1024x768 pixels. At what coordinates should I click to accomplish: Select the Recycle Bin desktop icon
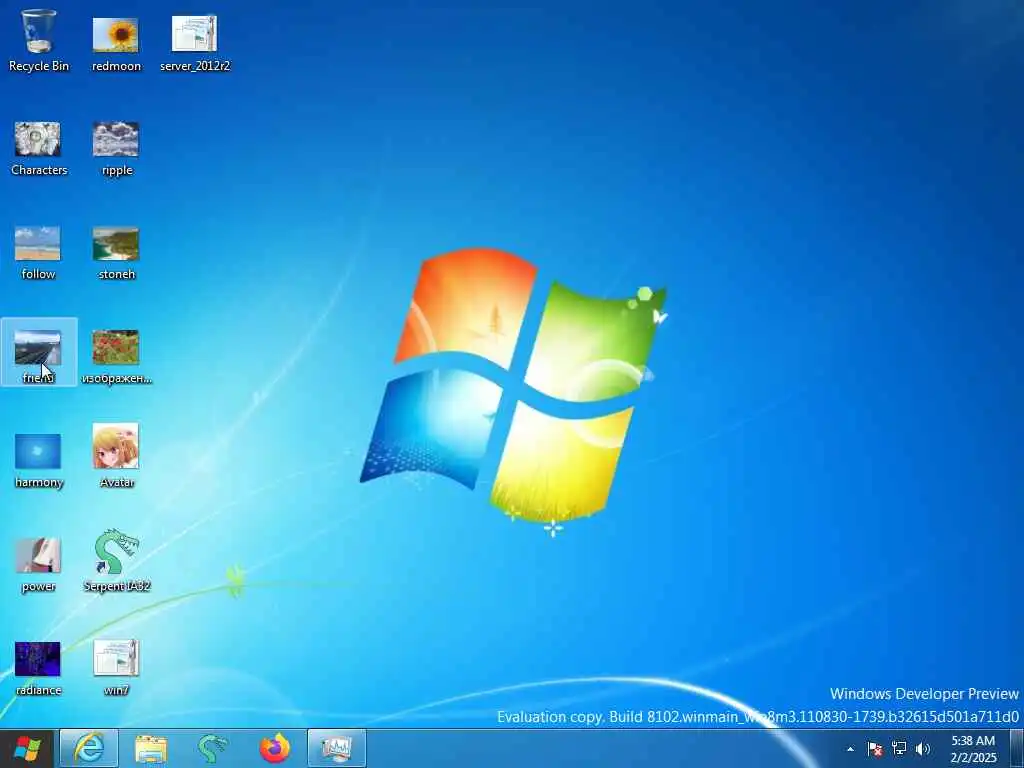pyautogui.click(x=39, y=40)
